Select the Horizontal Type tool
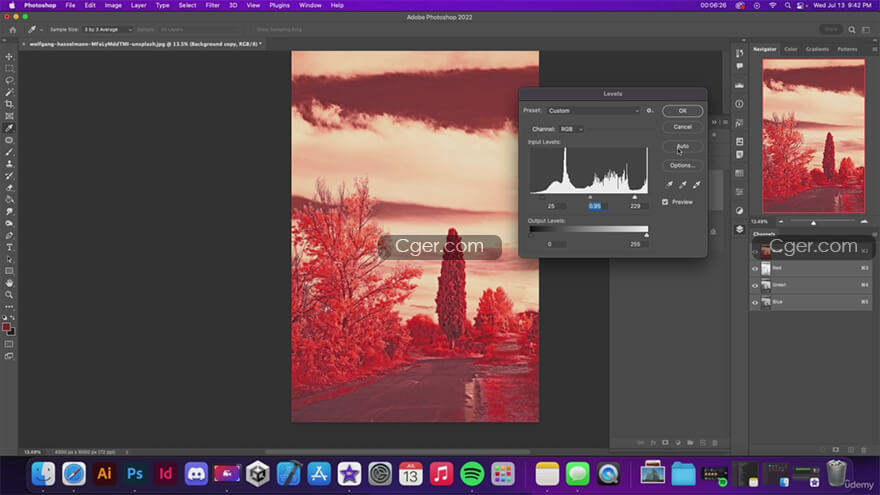This screenshot has height=495, width=880. pos(9,247)
